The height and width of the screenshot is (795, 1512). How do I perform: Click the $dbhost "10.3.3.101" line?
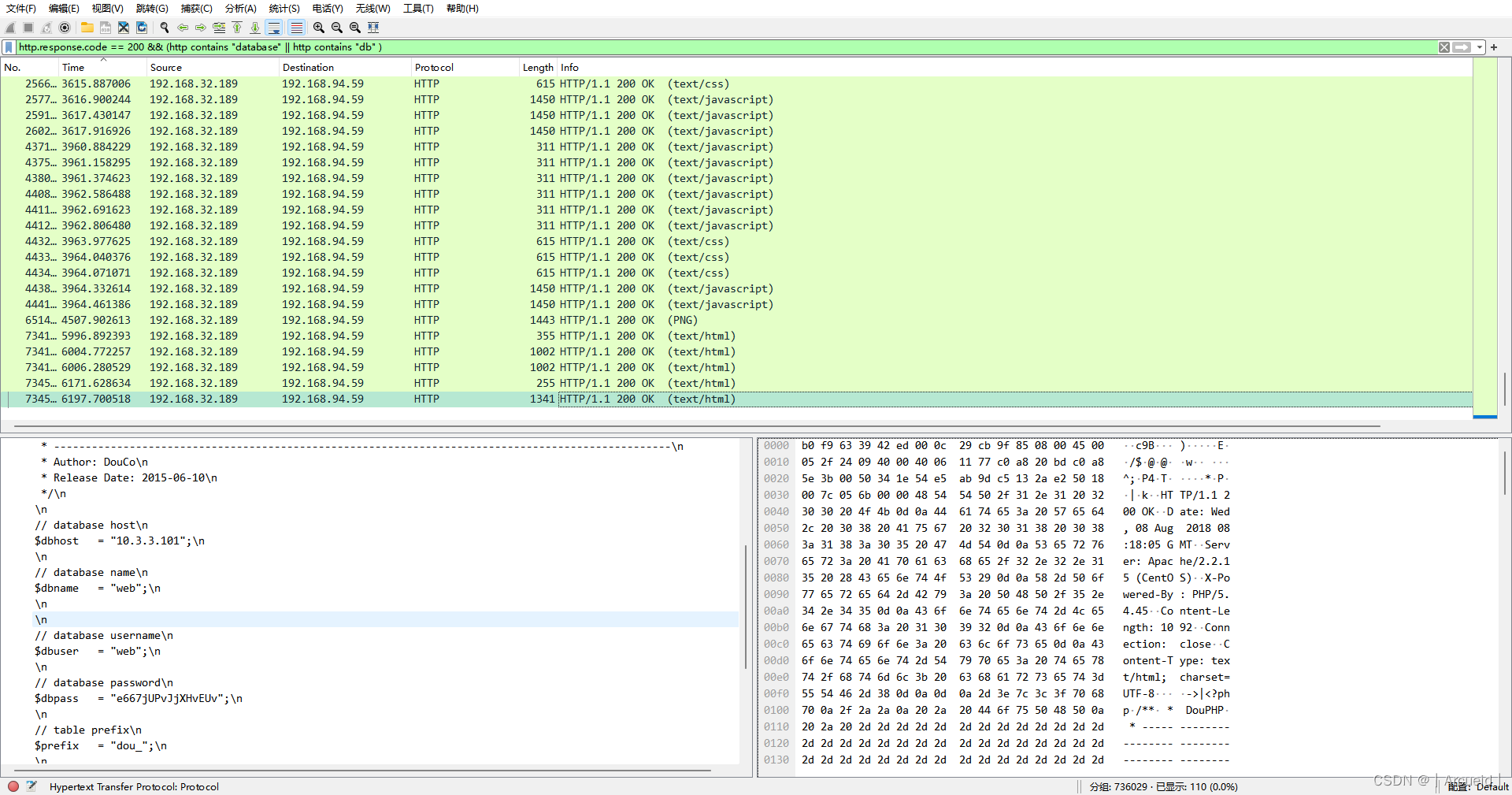point(119,541)
